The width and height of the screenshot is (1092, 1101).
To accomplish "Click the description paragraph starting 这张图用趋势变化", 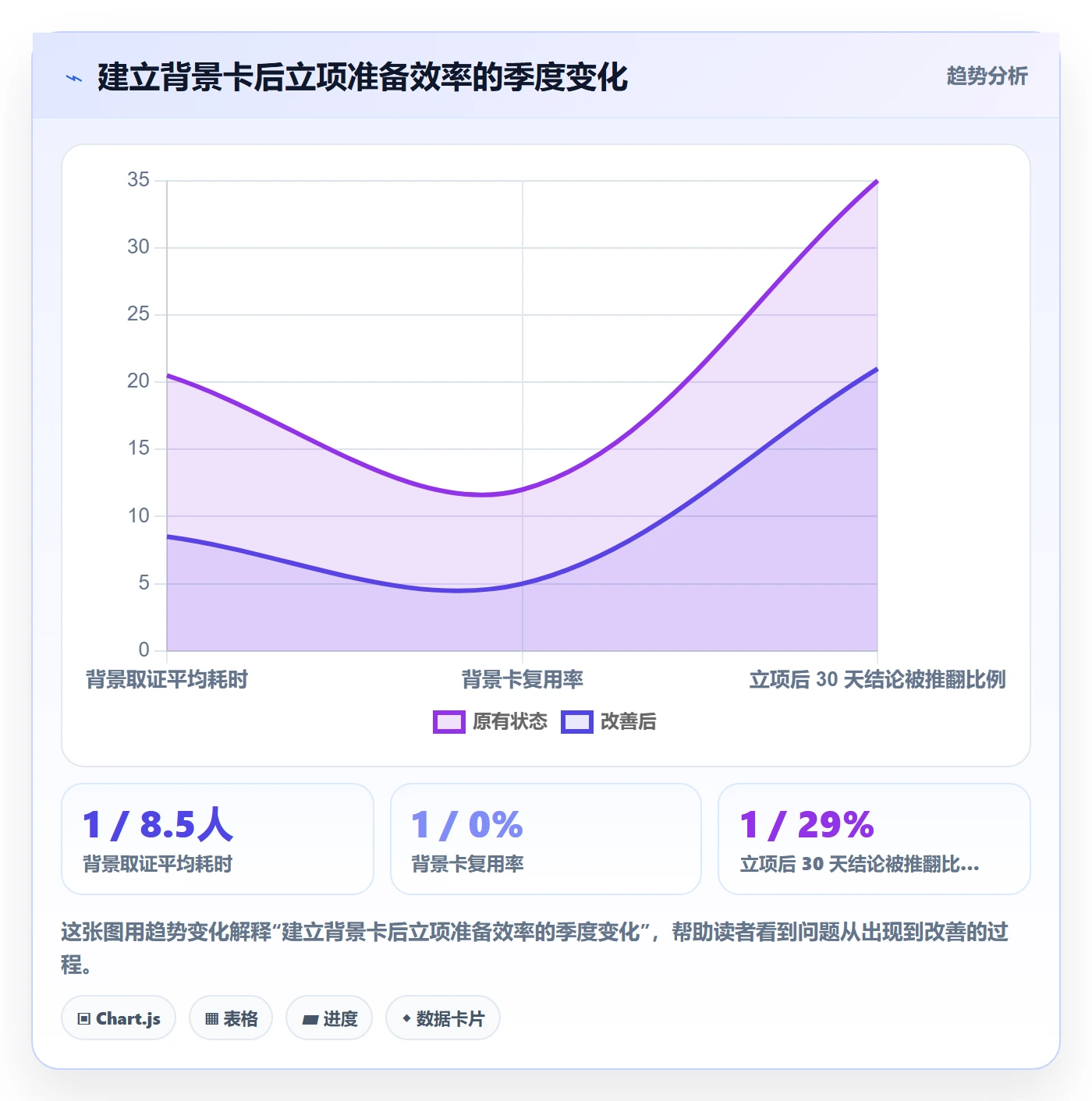I will coord(535,947).
